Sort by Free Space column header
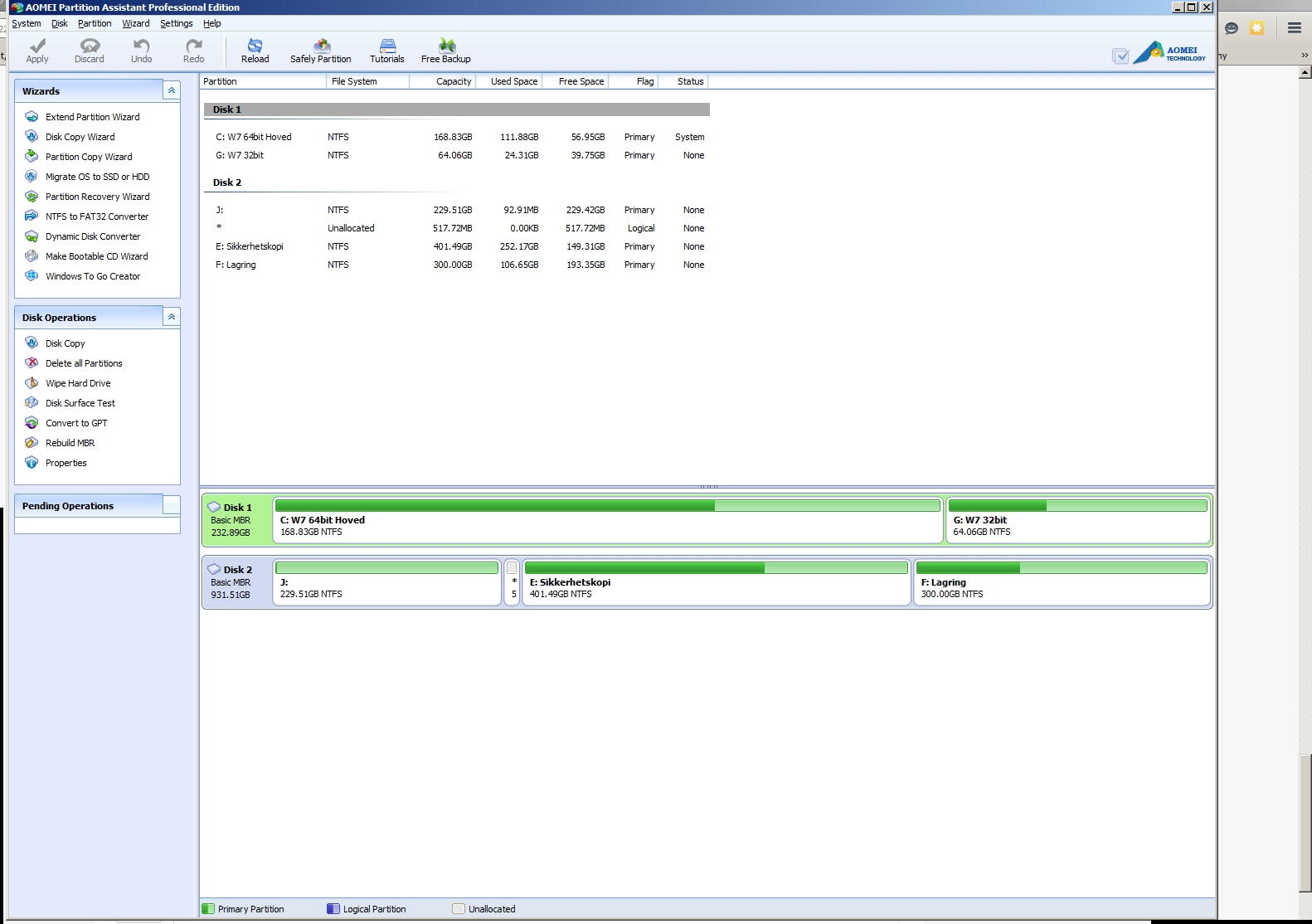The height and width of the screenshot is (924, 1312). pyautogui.click(x=576, y=81)
